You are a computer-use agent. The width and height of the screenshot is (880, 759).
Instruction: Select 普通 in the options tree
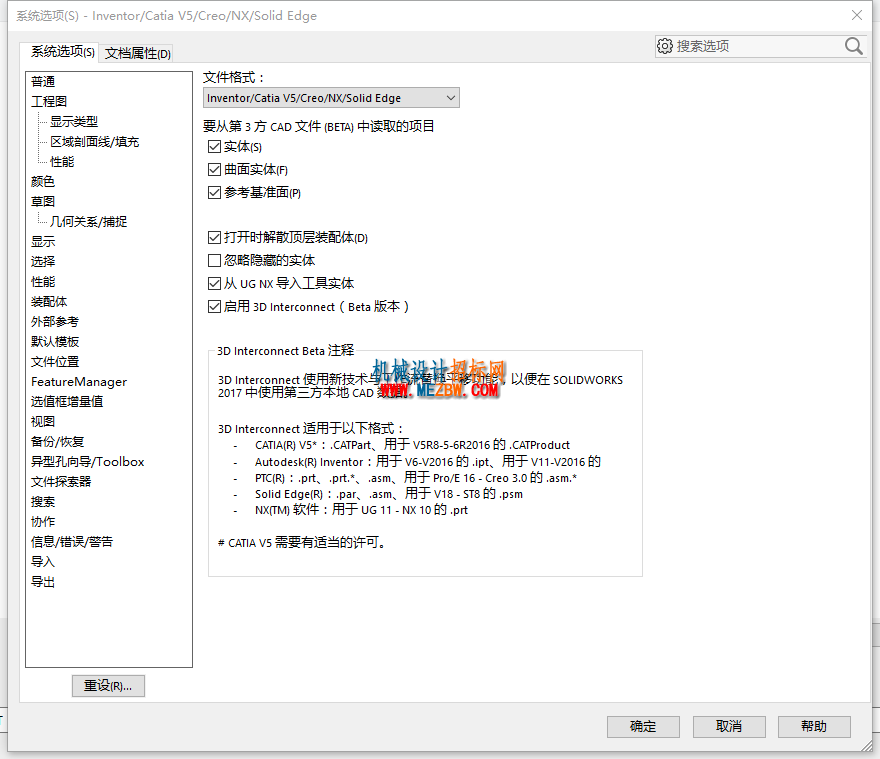click(43, 82)
